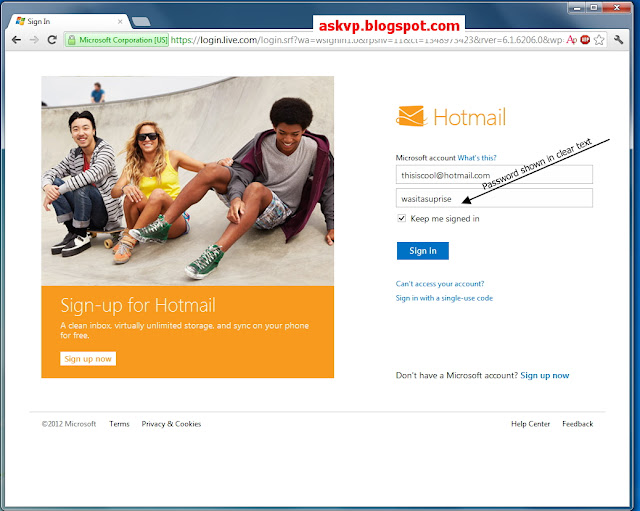The width and height of the screenshot is (640, 511).
Task: Click the ©2012 Microsoft footer text
Action: point(69,424)
